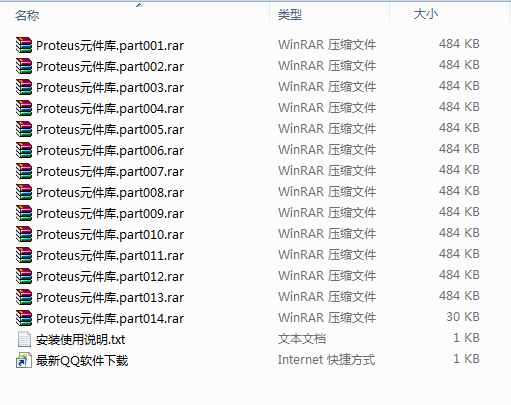This screenshot has height=405, width=511.
Task: Sort files by the 类型 column header
Action: [290, 15]
